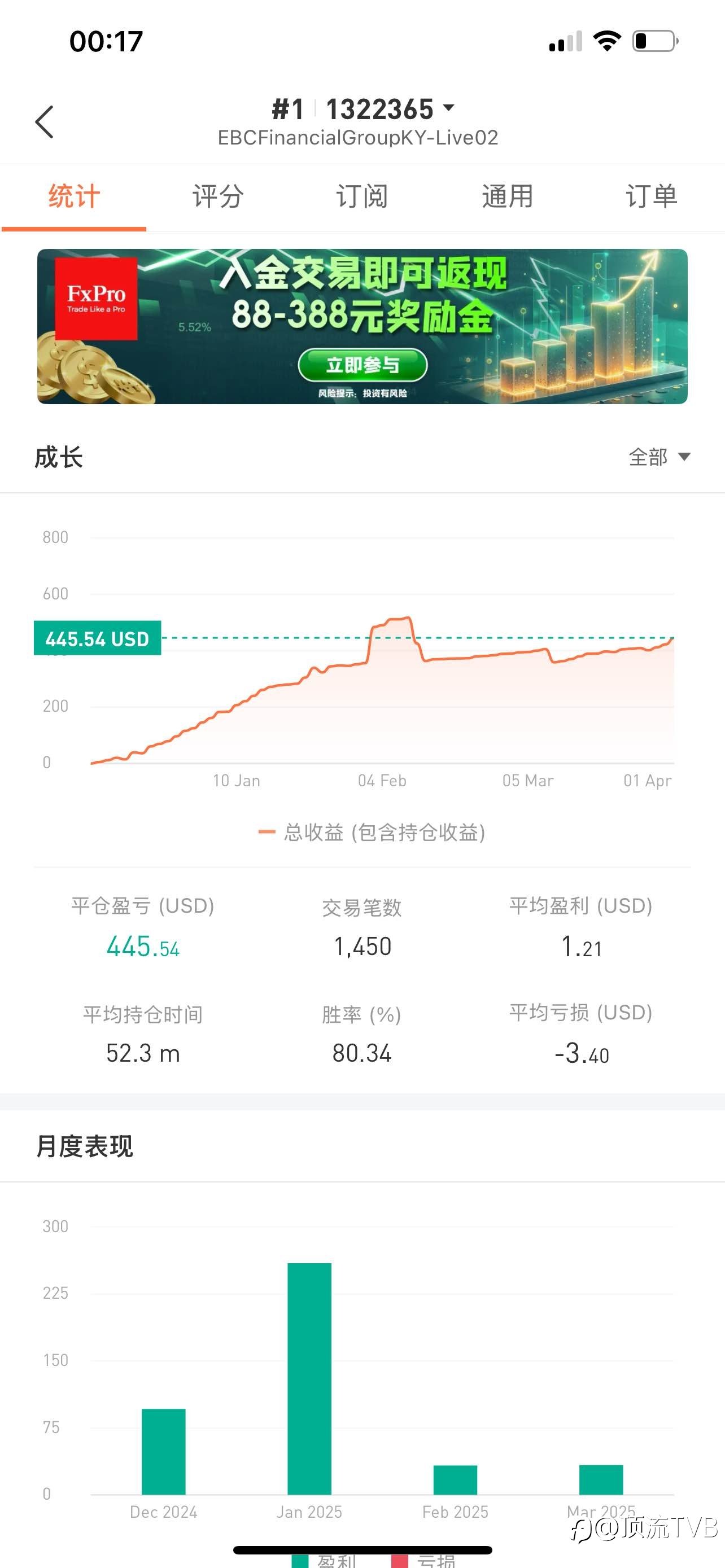
Task: Switch to the 评分 tab
Action: (218, 196)
